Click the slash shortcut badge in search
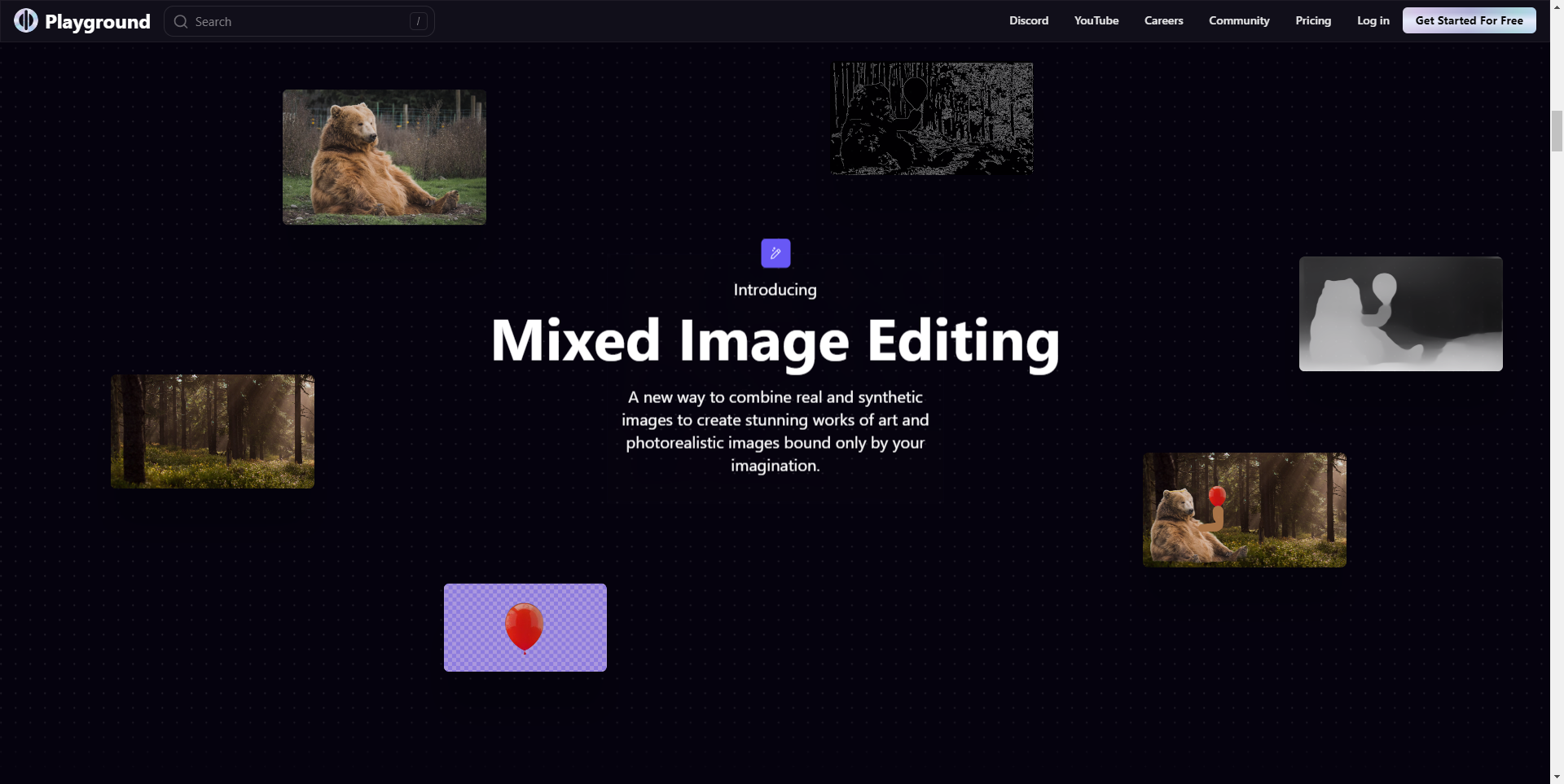 418,21
